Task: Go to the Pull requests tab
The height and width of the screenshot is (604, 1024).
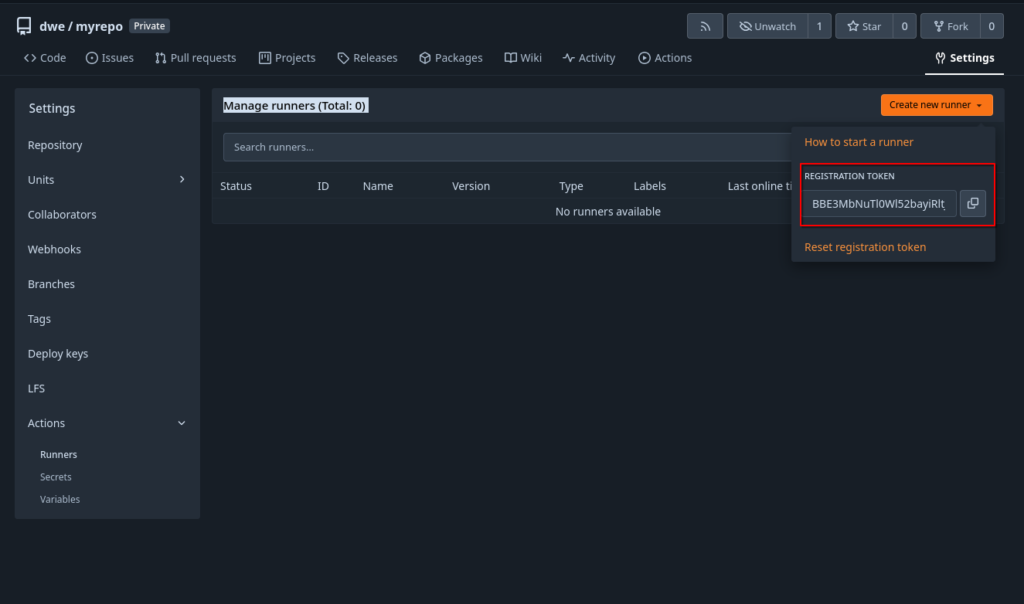Action: tap(195, 58)
